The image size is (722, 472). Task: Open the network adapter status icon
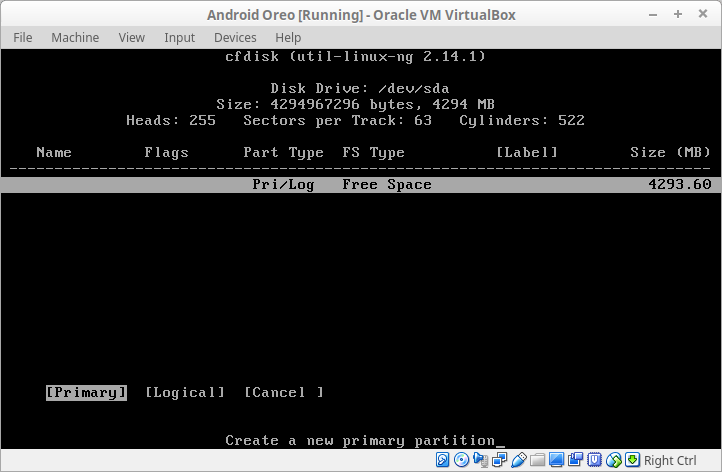(x=499, y=460)
